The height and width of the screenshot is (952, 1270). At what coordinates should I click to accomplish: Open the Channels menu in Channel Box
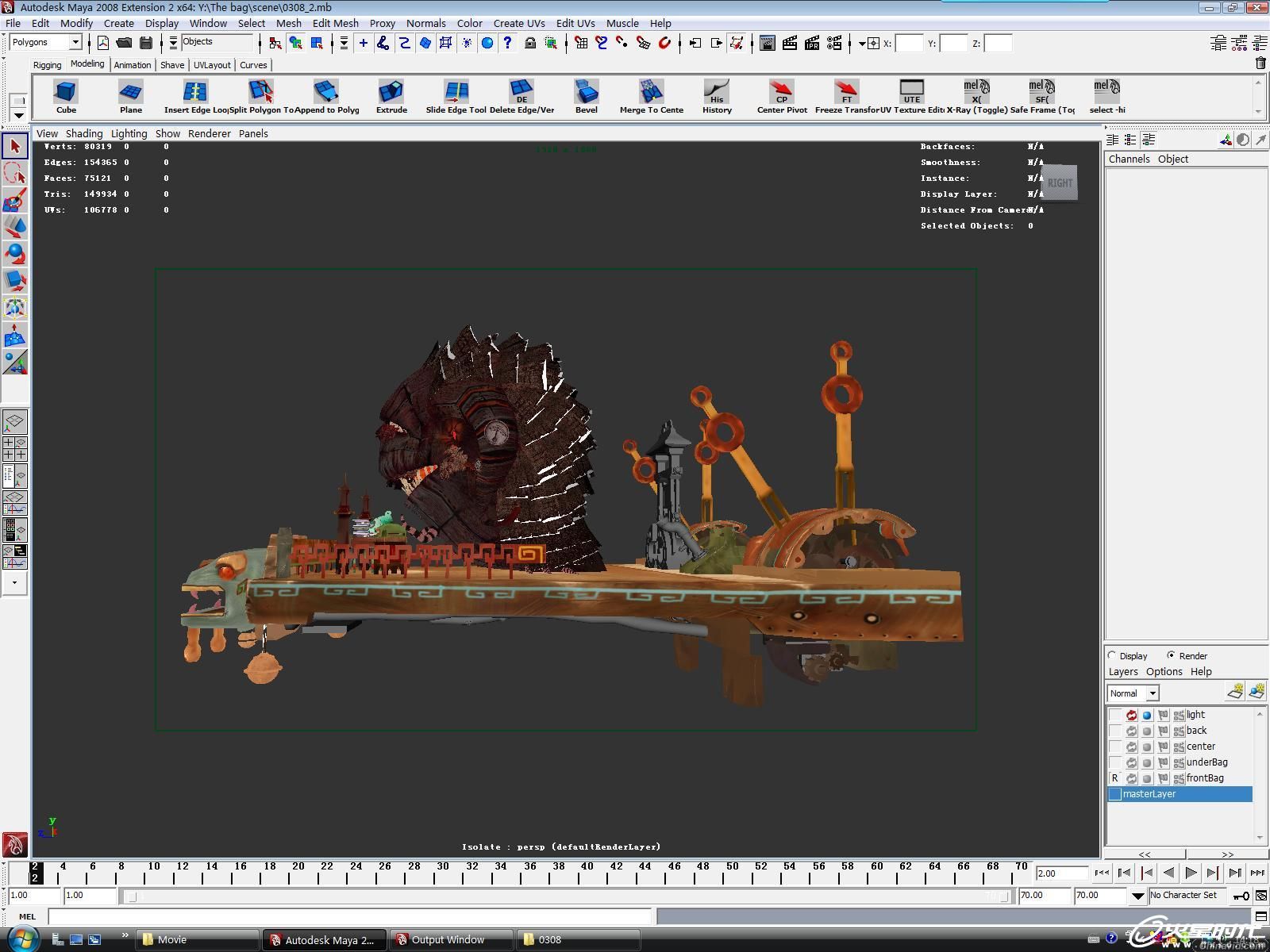(1129, 159)
